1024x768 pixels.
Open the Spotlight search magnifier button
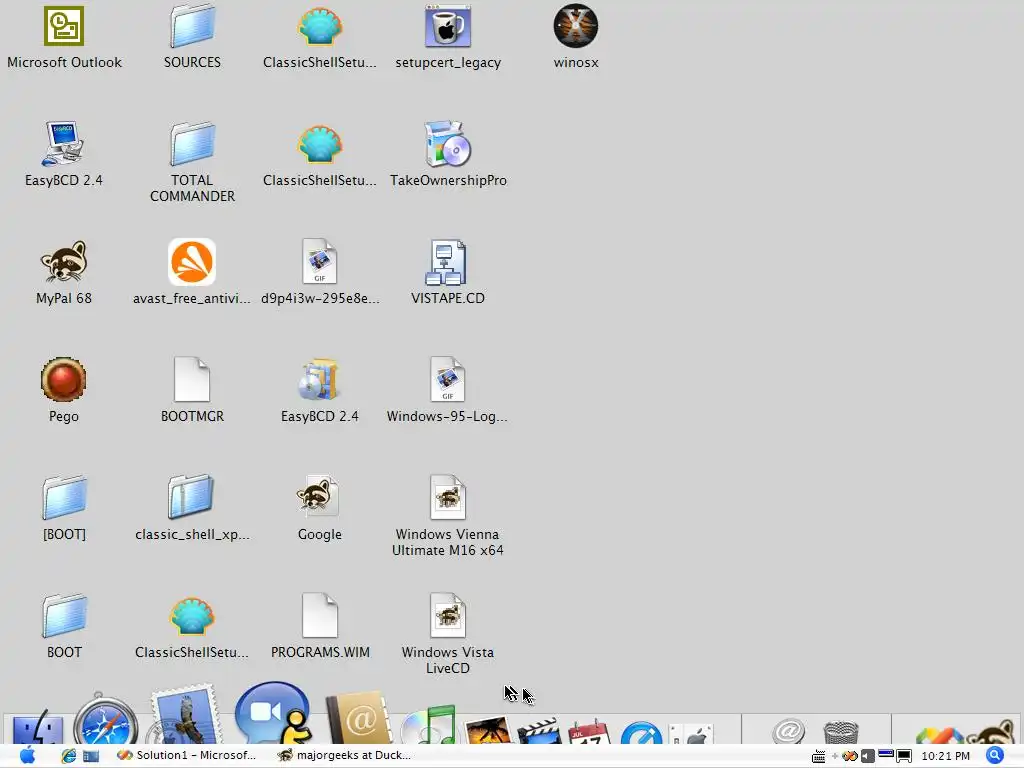pos(995,756)
